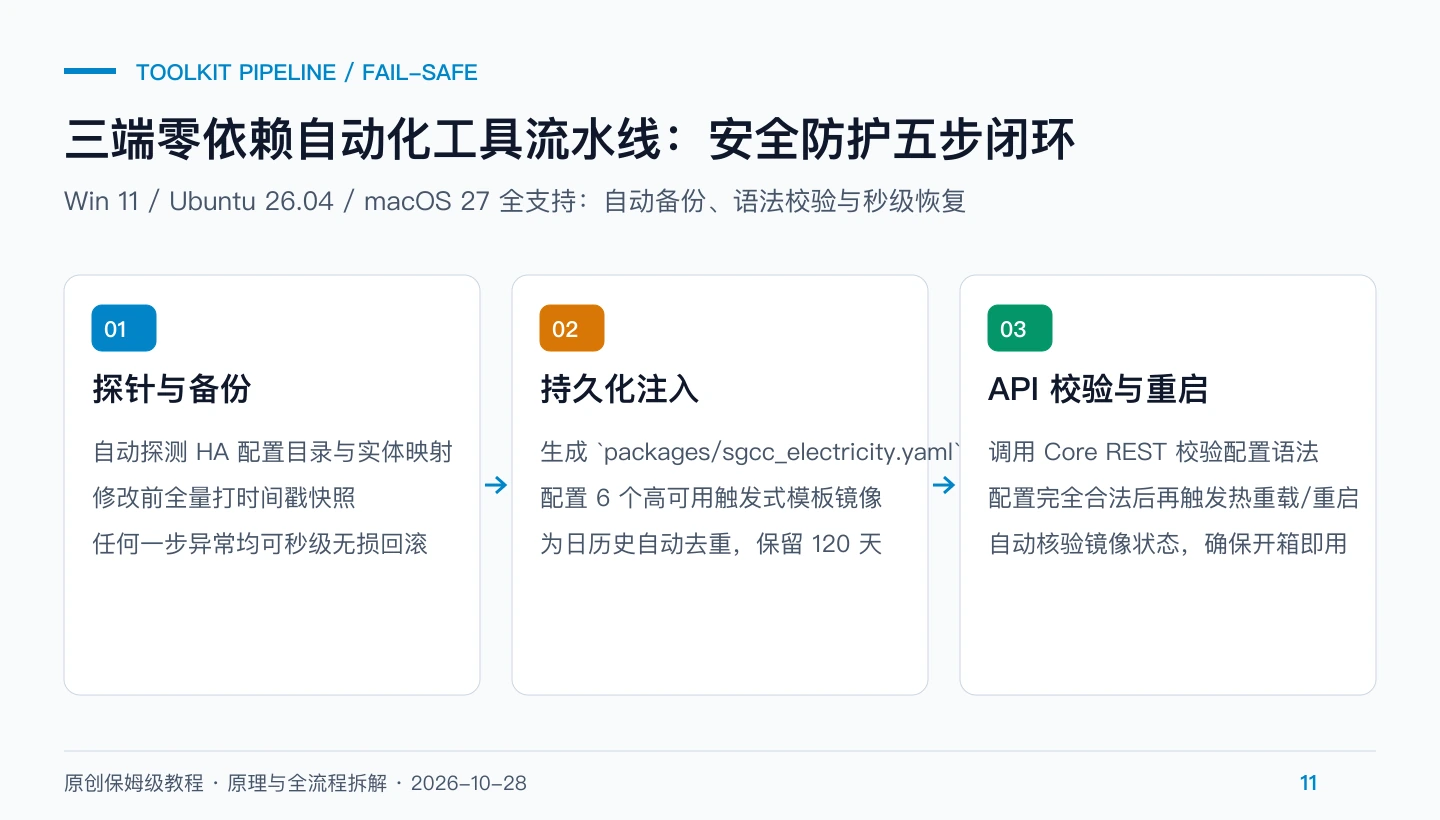
Task: Click the blue "01" step badge
Action: pos(124,328)
